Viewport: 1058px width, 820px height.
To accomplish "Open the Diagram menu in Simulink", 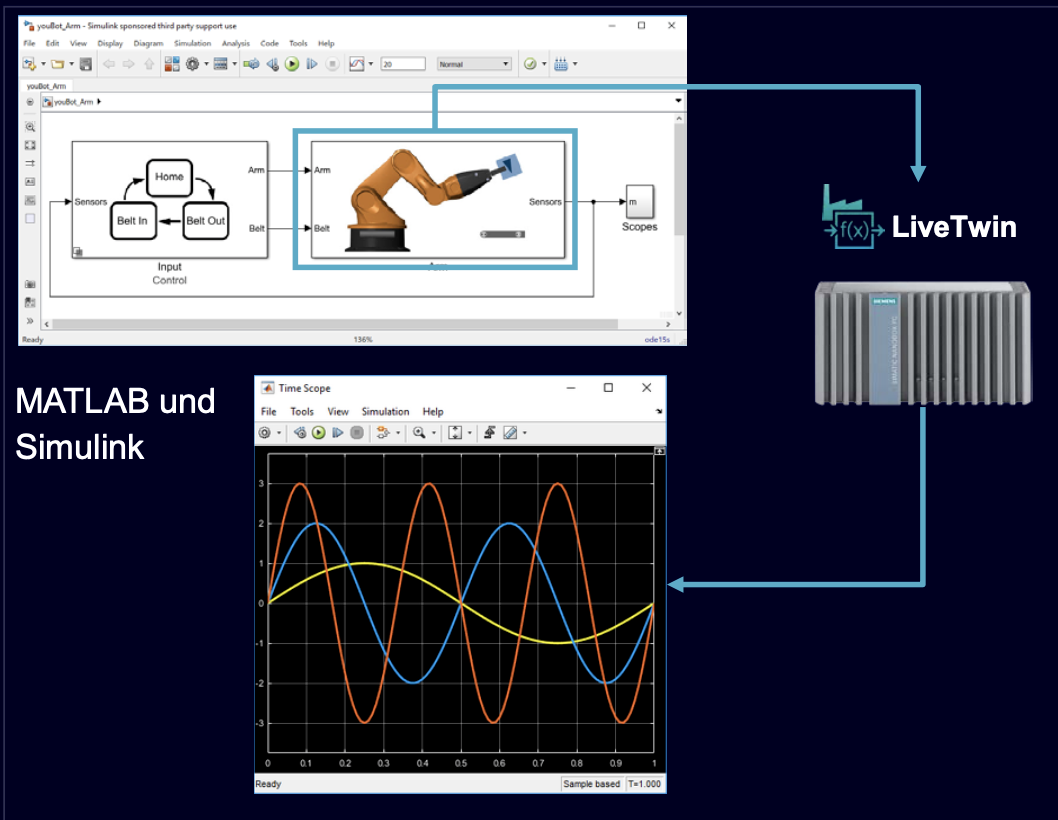I will [x=148, y=44].
